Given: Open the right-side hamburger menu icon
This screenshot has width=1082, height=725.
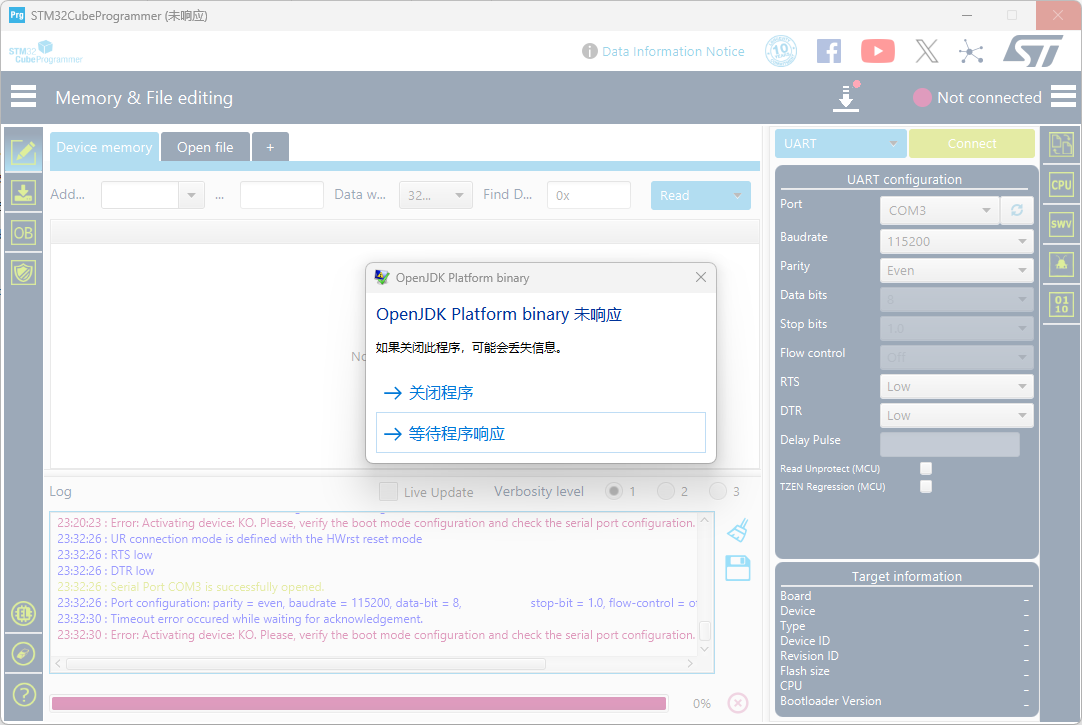Looking at the screenshot, I should (1063, 97).
